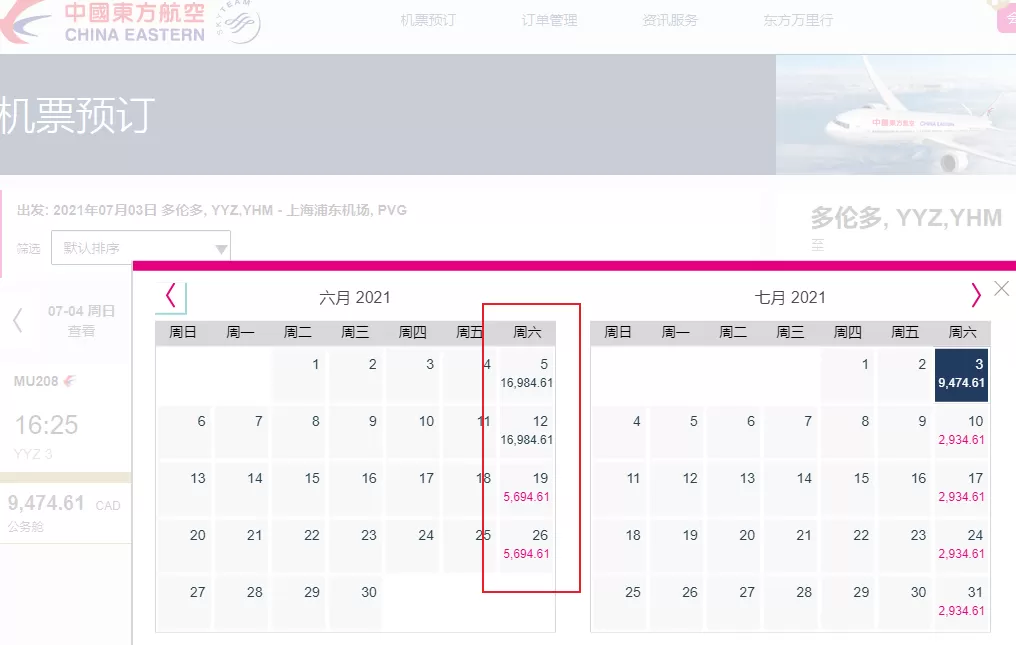Open the 机票预订 menu
This screenshot has height=645, width=1016.
click(x=428, y=20)
